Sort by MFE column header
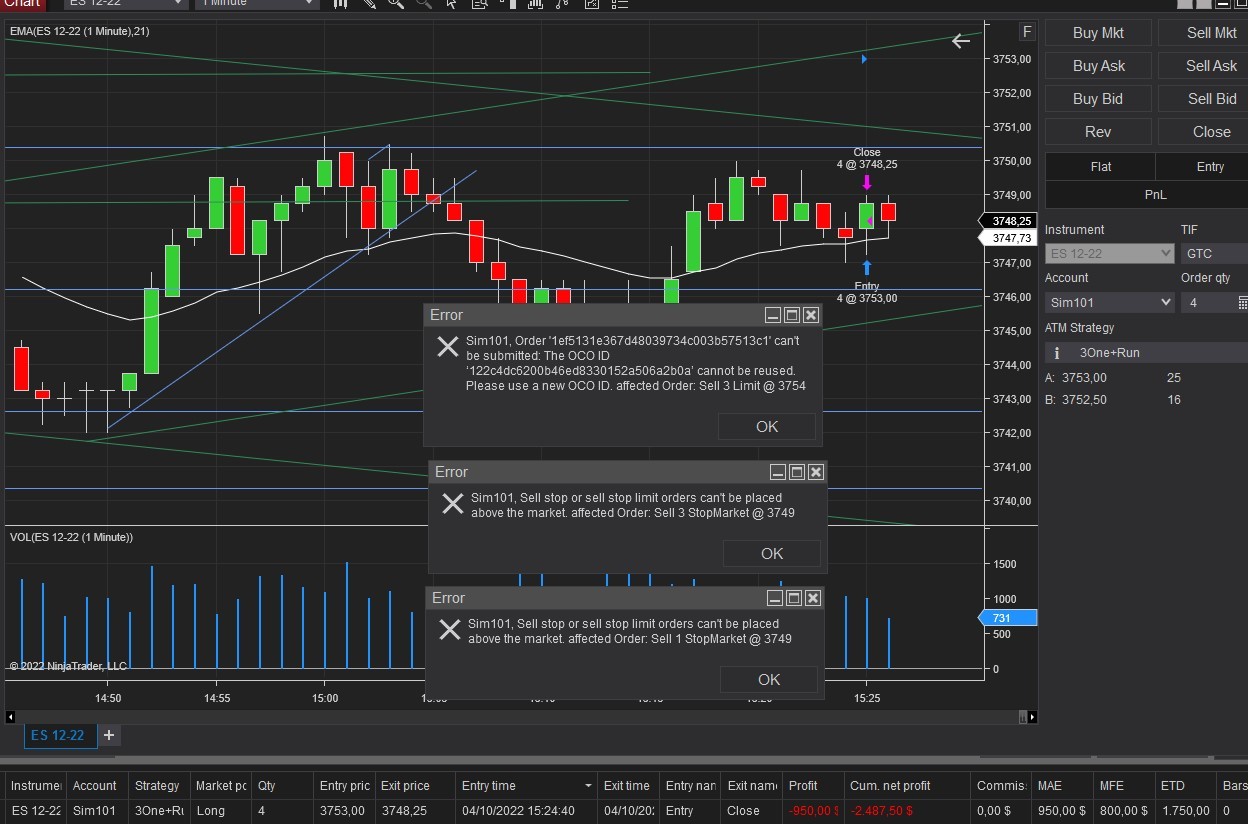 point(1124,786)
